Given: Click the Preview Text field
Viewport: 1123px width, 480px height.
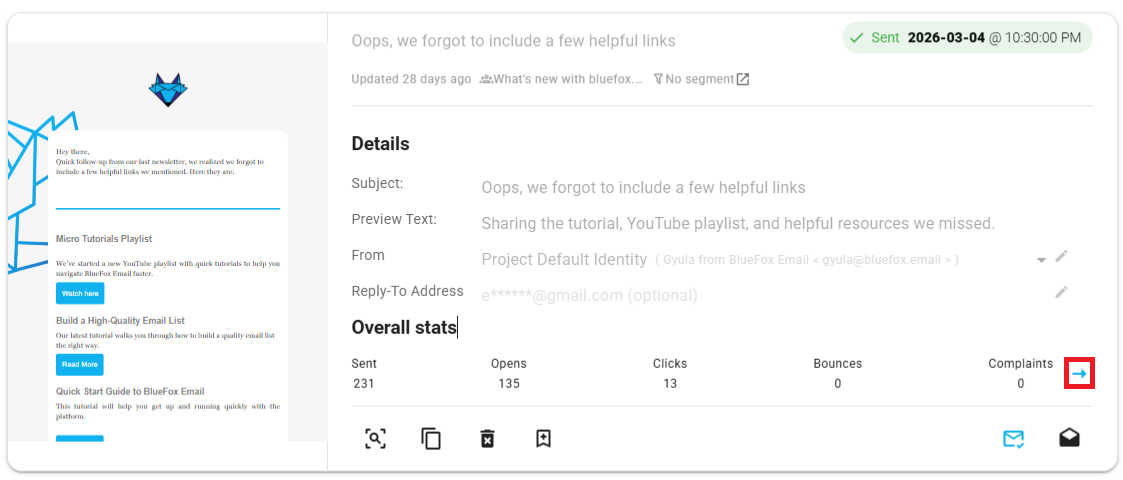Looking at the screenshot, I should (x=737, y=223).
